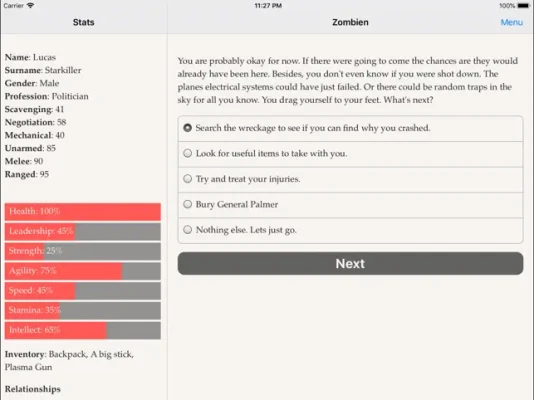Choose Nothing else. Lets just go.
This screenshot has height=400, width=534.
(350, 230)
